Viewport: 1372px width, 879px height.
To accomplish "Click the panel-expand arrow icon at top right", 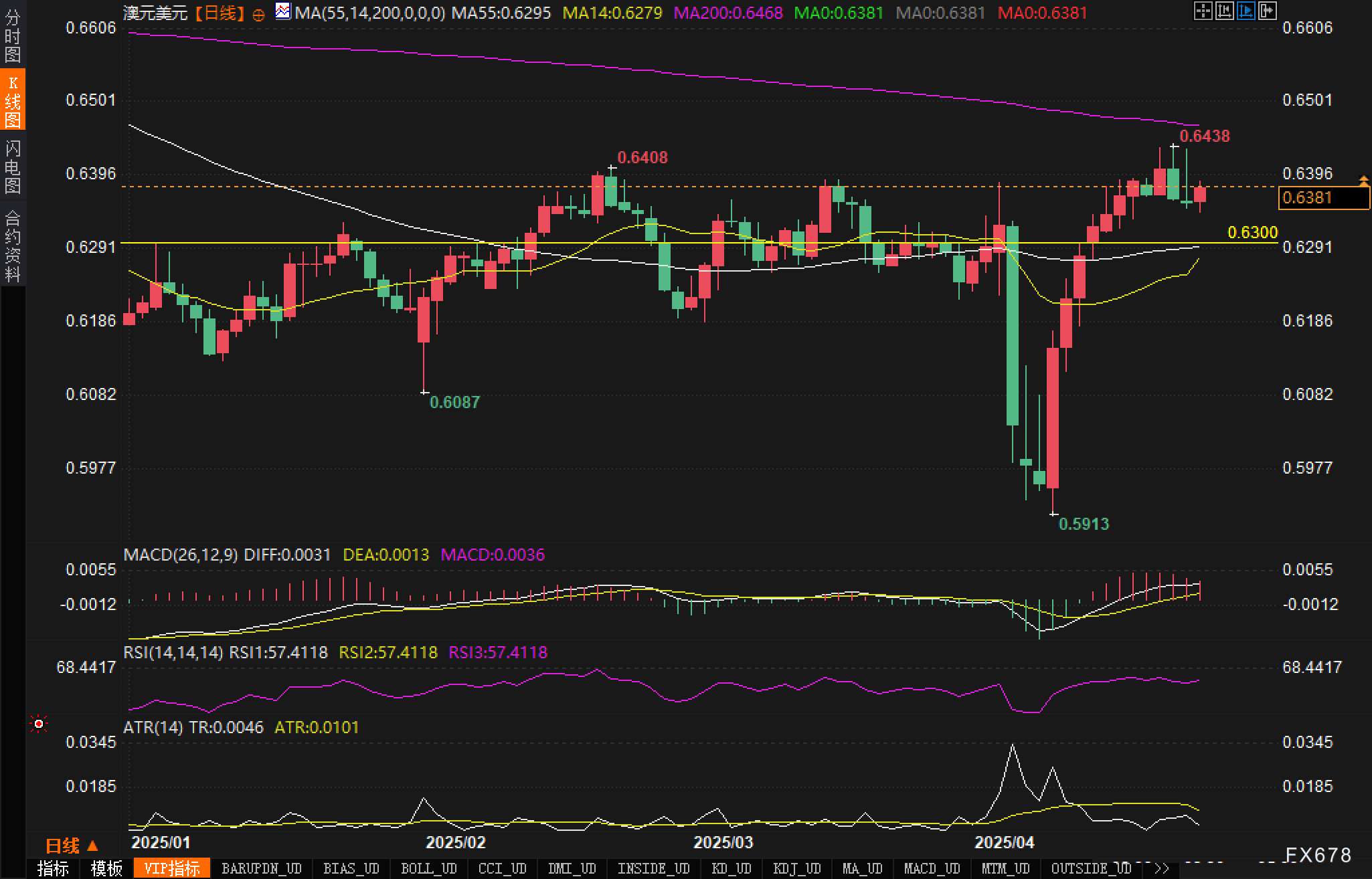I will (1267, 11).
